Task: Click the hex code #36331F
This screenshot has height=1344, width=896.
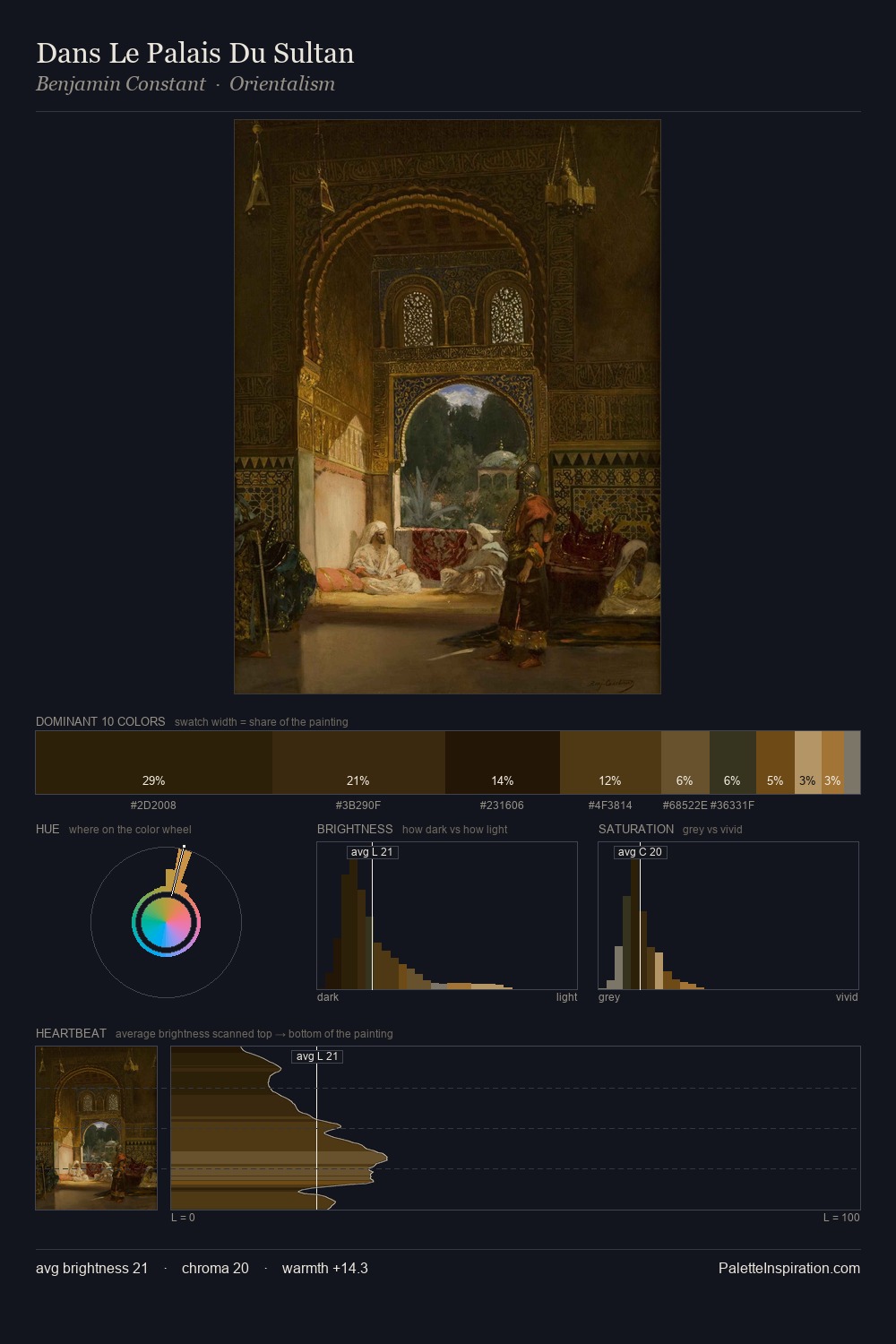Action: (732, 806)
